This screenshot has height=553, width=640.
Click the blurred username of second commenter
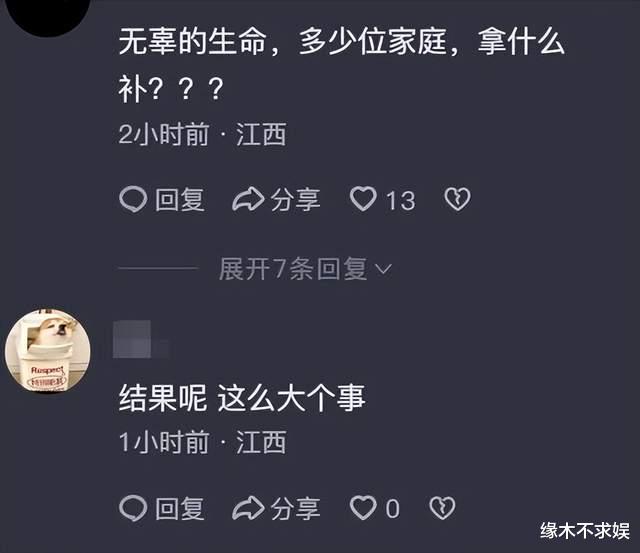(x=140, y=339)
